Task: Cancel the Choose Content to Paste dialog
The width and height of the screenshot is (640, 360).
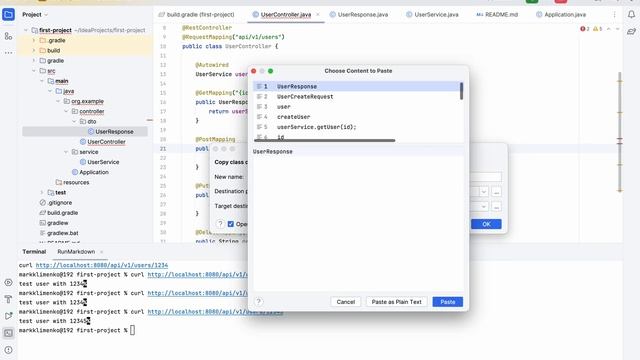Action: [x=346, y=302]
